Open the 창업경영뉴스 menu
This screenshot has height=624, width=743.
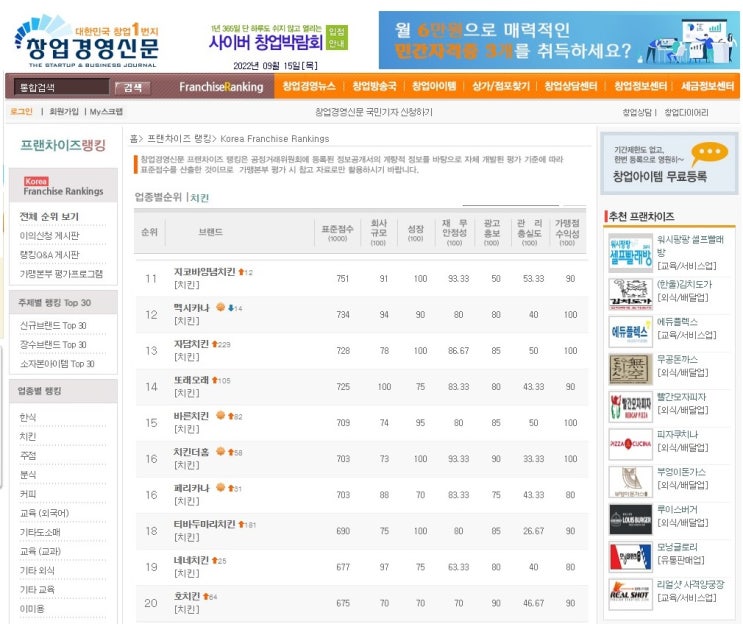point(308,86)
